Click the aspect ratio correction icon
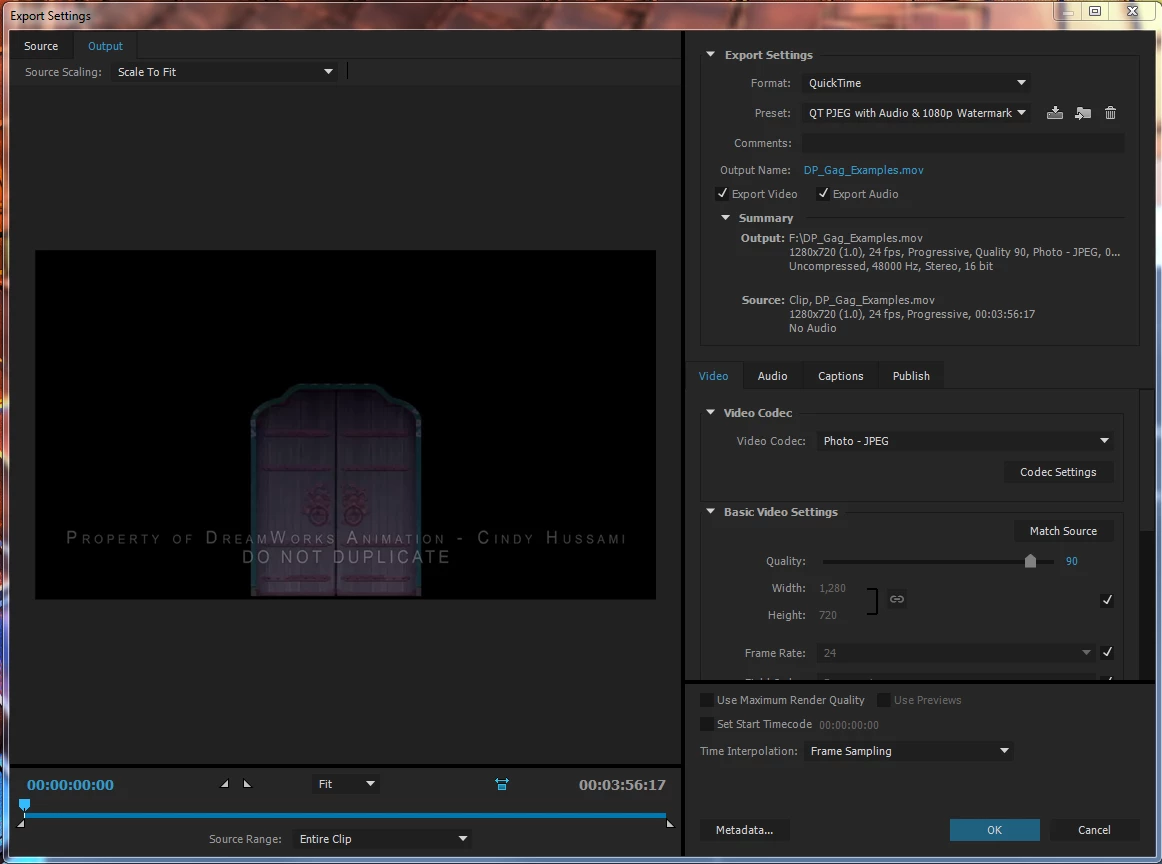1162x864 pixels. [x=502, y=784]
